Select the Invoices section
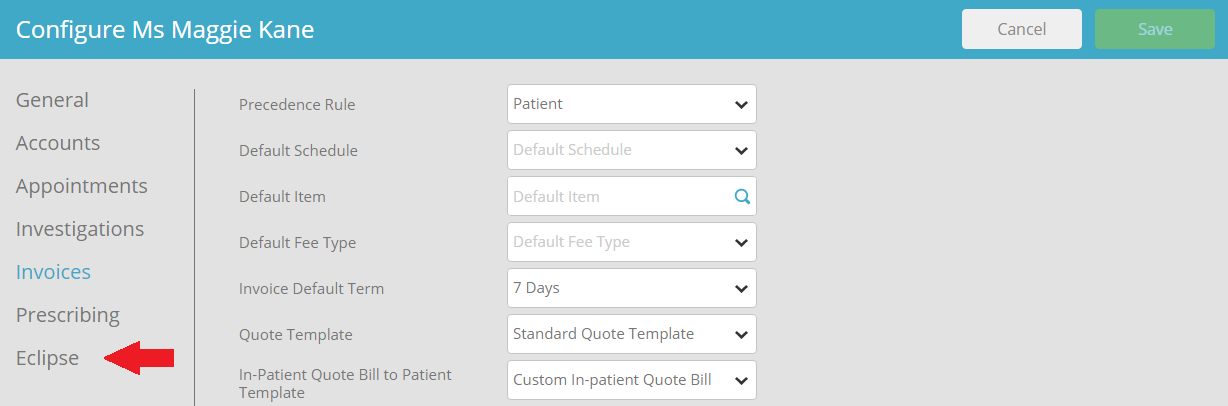1228x406 pixels. 53,272
